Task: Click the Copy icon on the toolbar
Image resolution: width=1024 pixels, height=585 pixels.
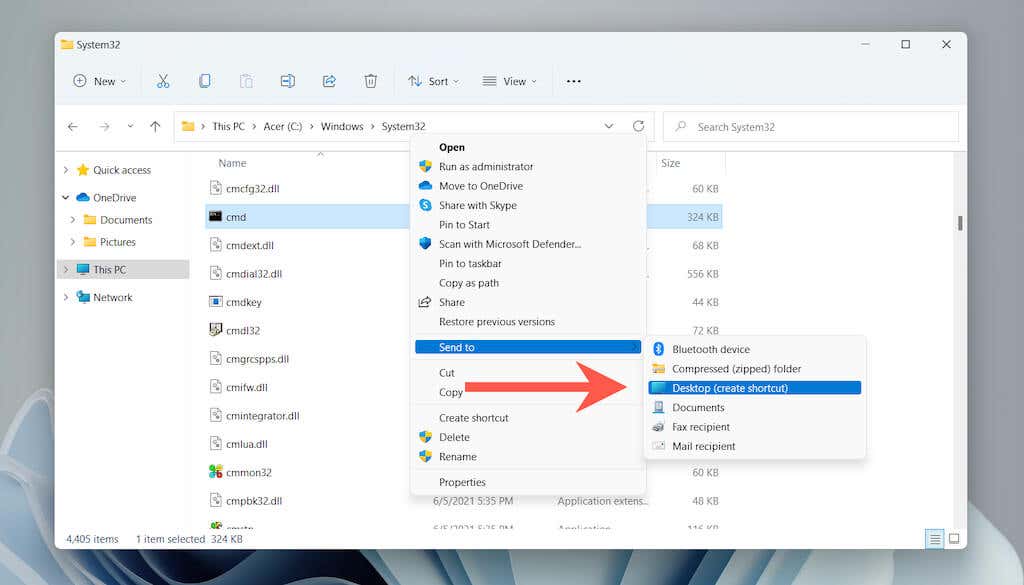Action: pyautogui.click(x=204, y=81)
